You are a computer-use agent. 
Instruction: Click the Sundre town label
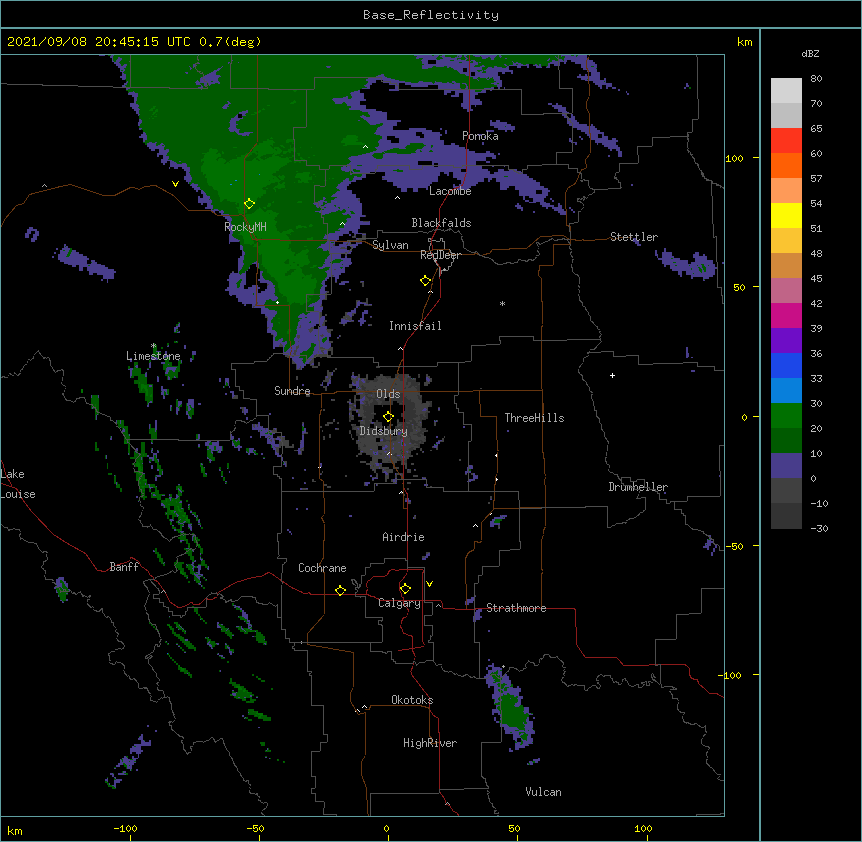pos(292,391)
